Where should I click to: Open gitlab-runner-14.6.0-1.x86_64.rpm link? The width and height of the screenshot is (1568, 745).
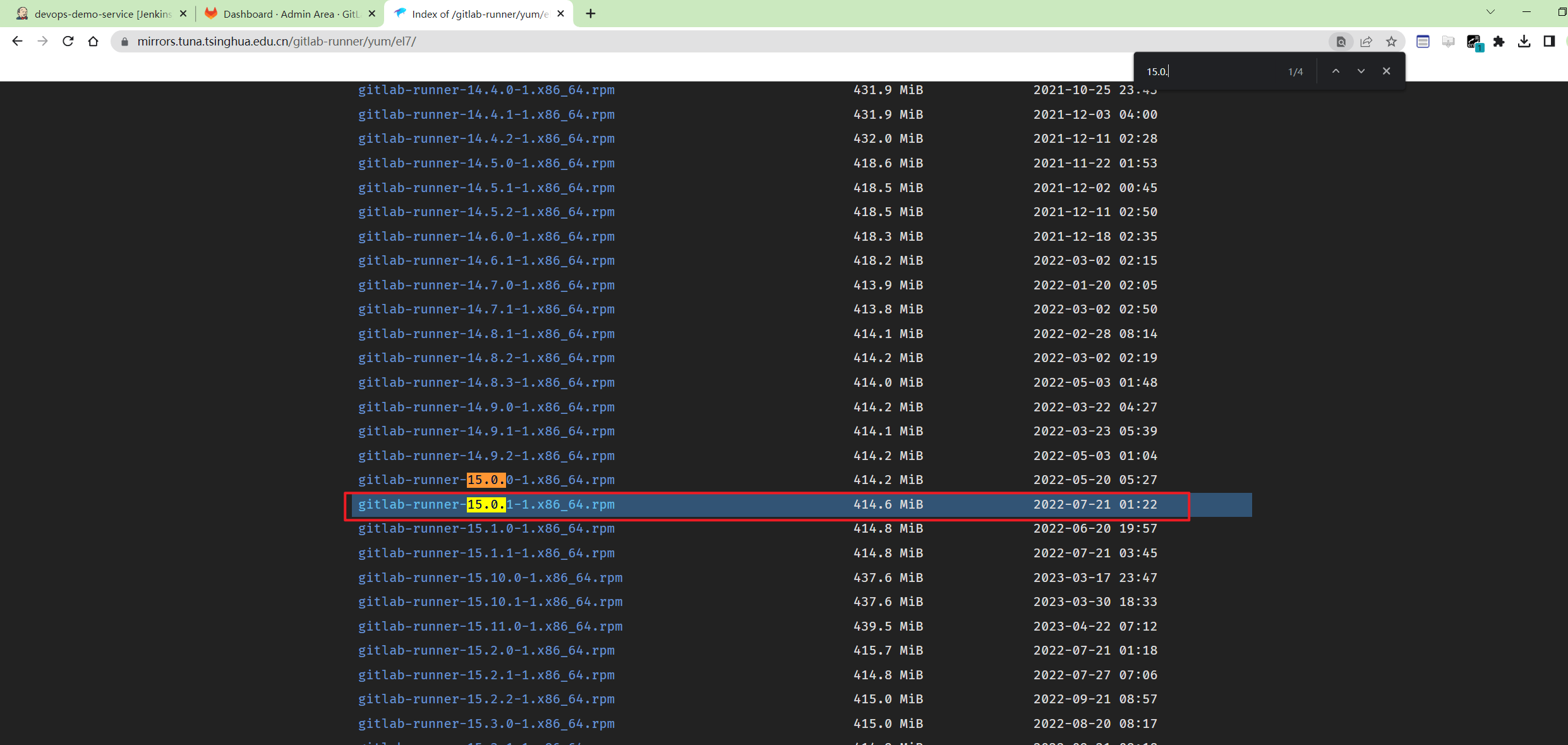pyautogui.click(x=486, y=236)
